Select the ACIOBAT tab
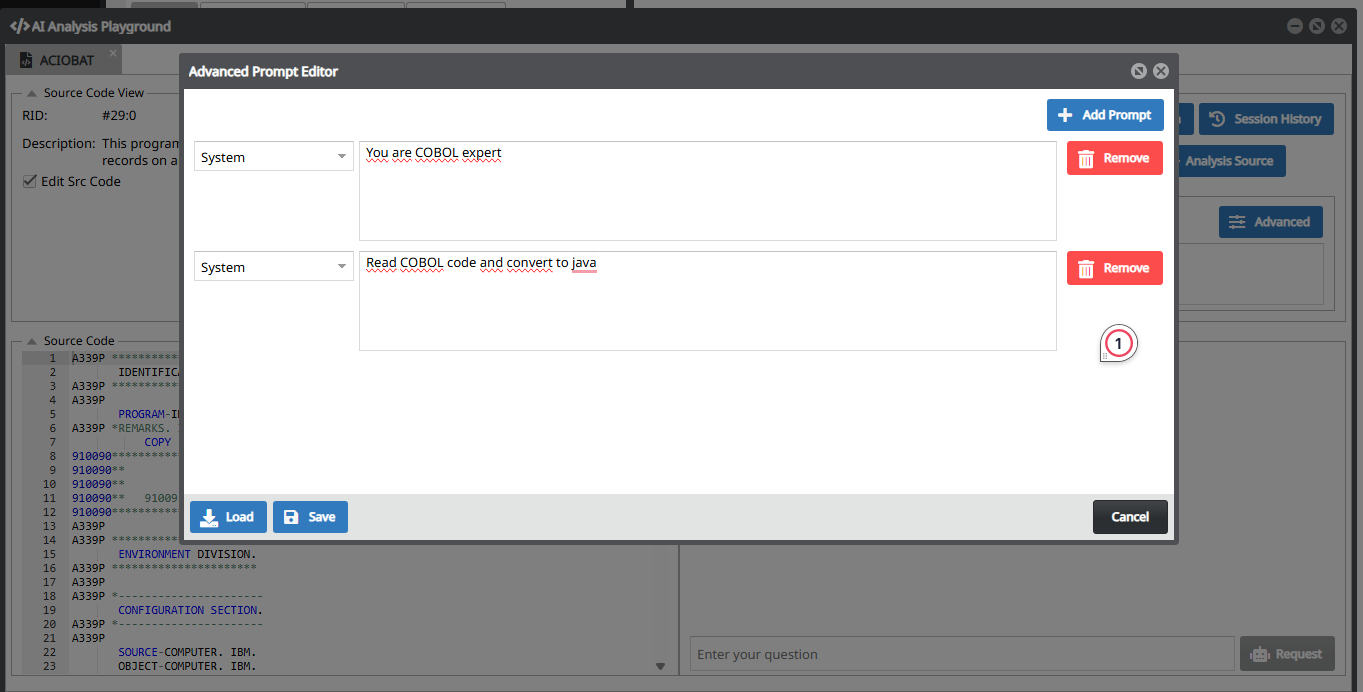This screenshot has width=1363, height=692. point(66,60)
